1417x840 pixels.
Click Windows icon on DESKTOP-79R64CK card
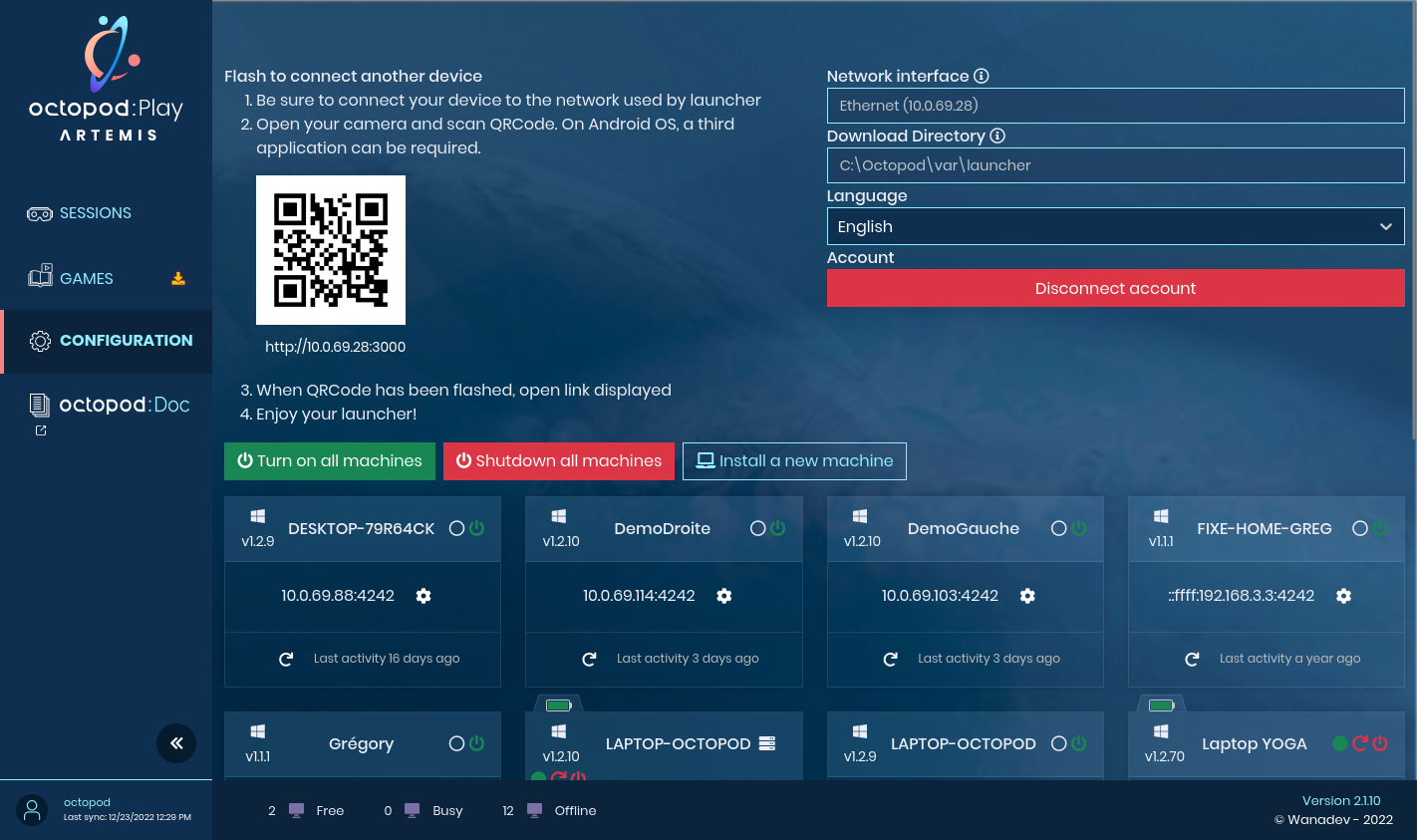pos(258,516)
